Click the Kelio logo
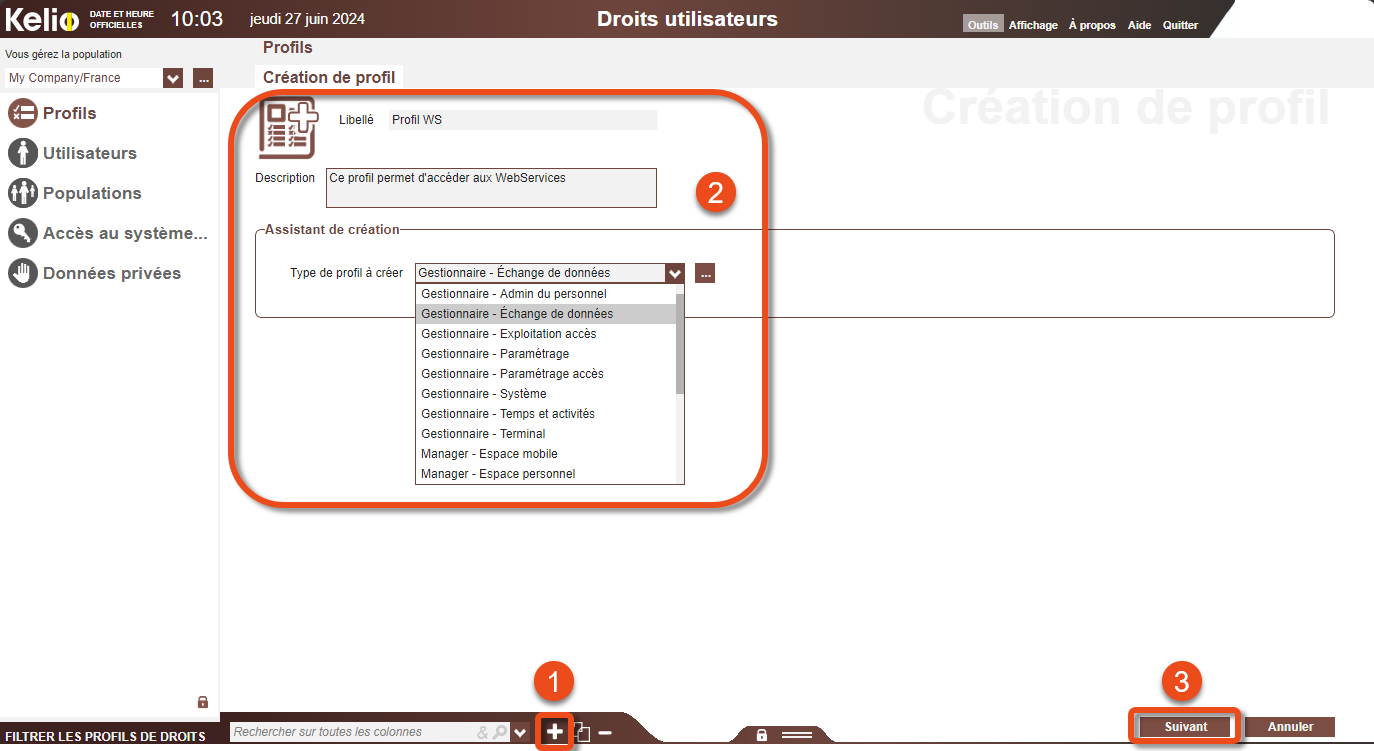The height and width of the screenshot is (751, 1374). point(43,19)
